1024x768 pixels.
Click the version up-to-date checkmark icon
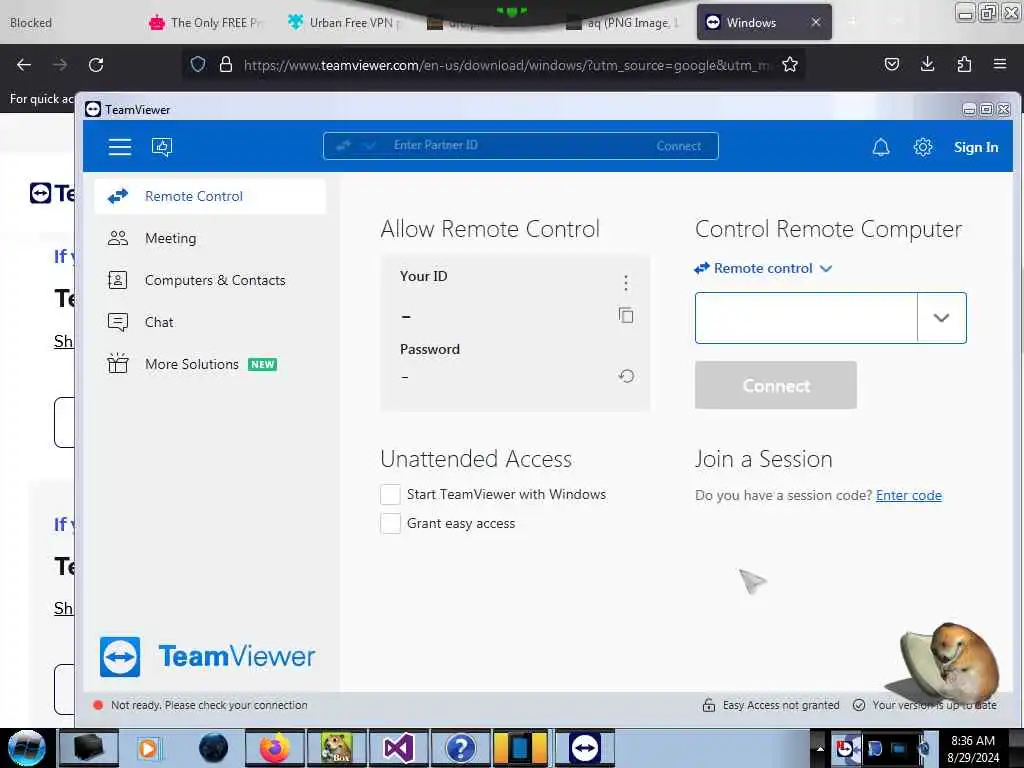[859, 705]
